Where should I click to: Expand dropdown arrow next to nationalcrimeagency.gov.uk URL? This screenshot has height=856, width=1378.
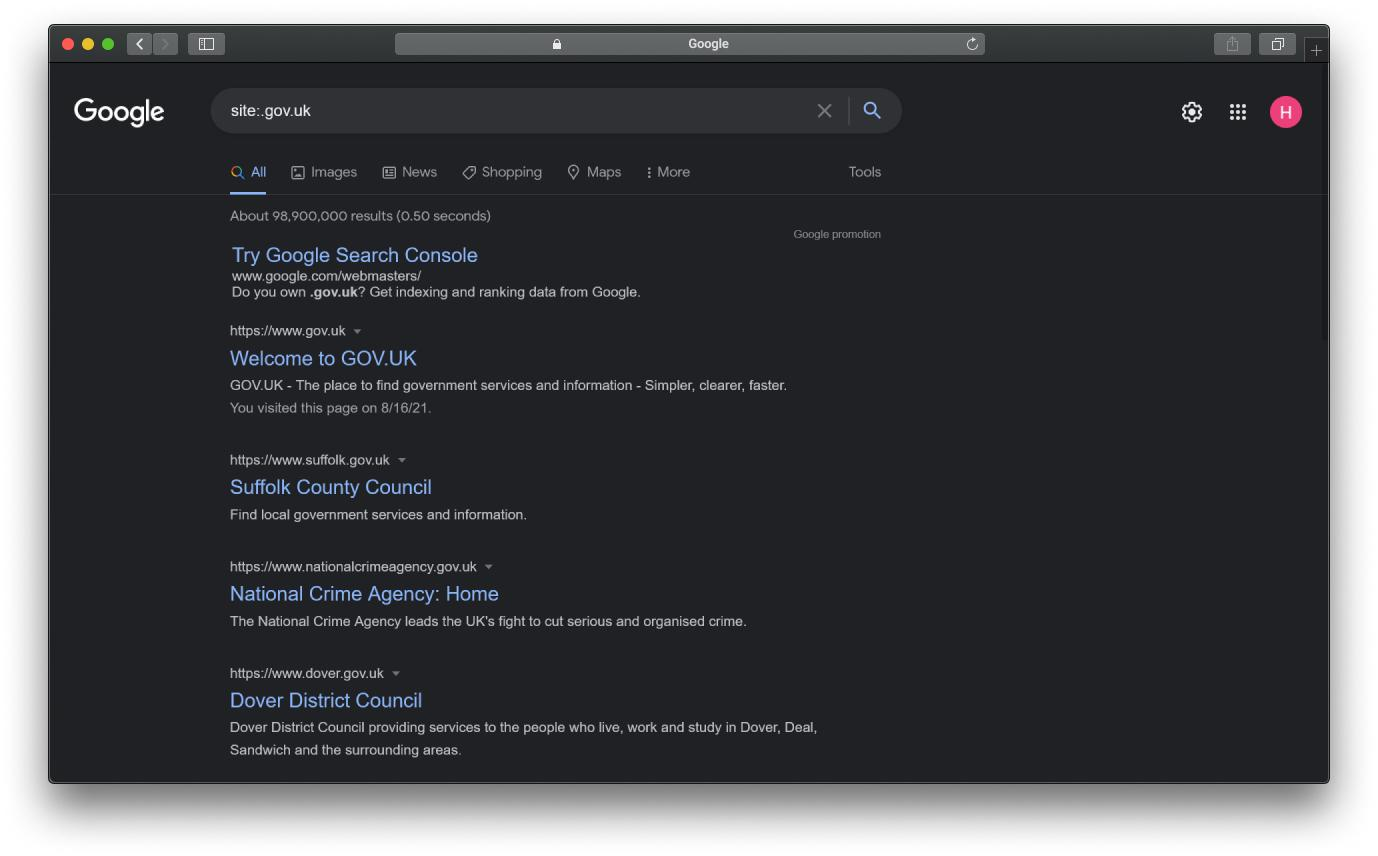pyautogui.click(x=489, y=567)
